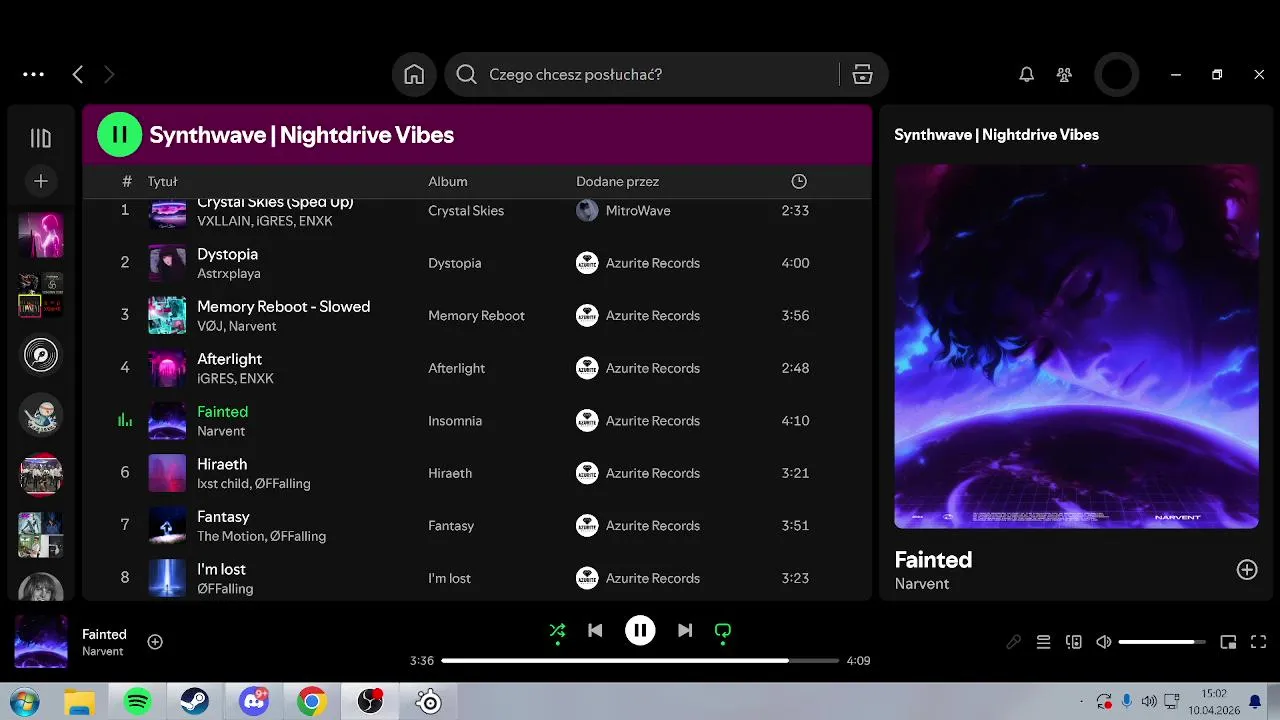Open the miniplayer
This screenshot has height=720, width=1280.
tap(1228, 642)
